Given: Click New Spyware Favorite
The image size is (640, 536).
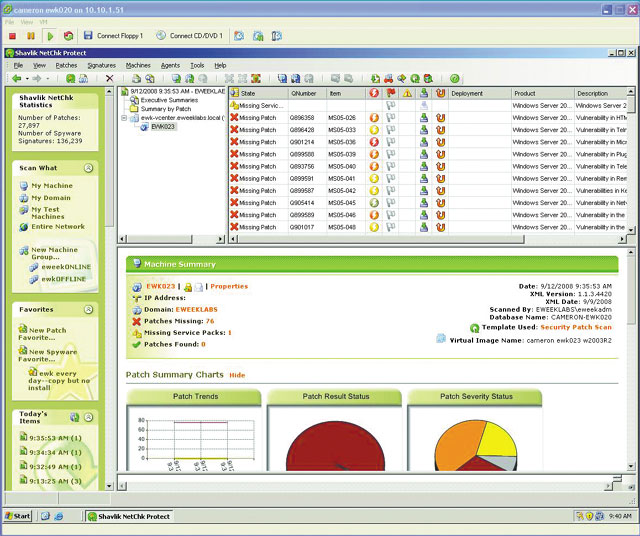Looking at the screenshot, I should [x=47, y=356].
